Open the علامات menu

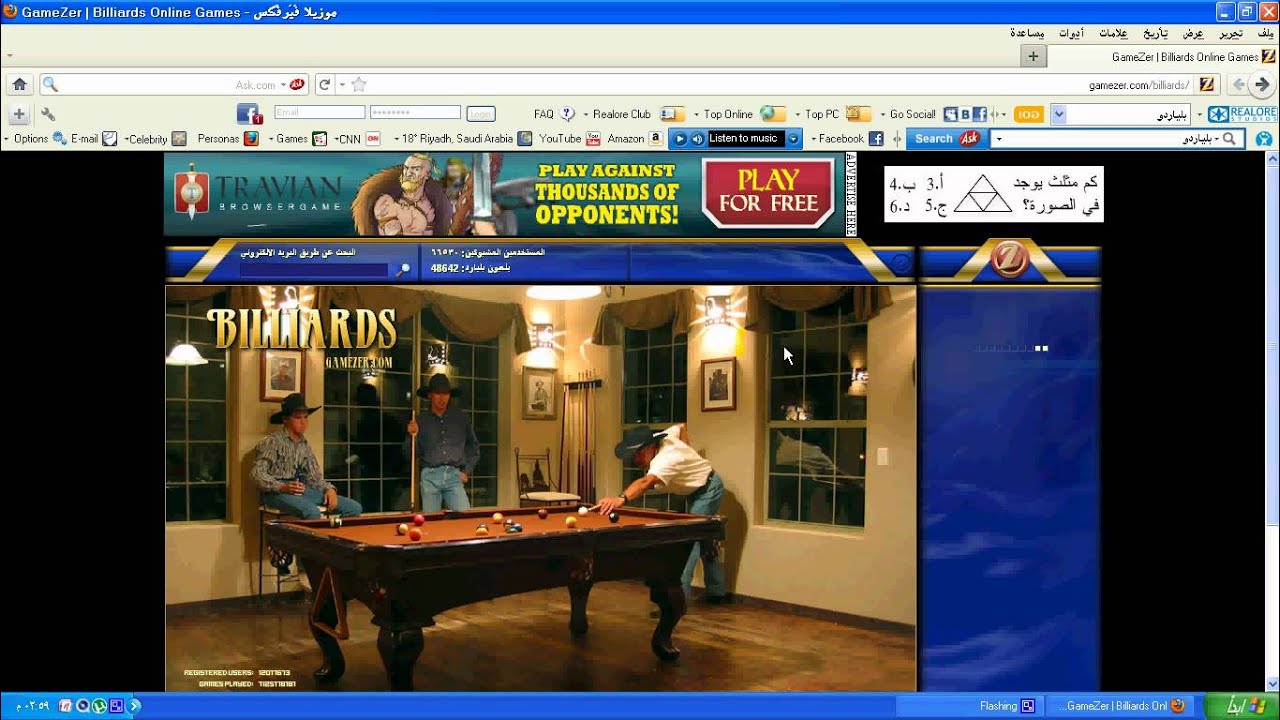pyautogui.click(x=1115, y=33)
